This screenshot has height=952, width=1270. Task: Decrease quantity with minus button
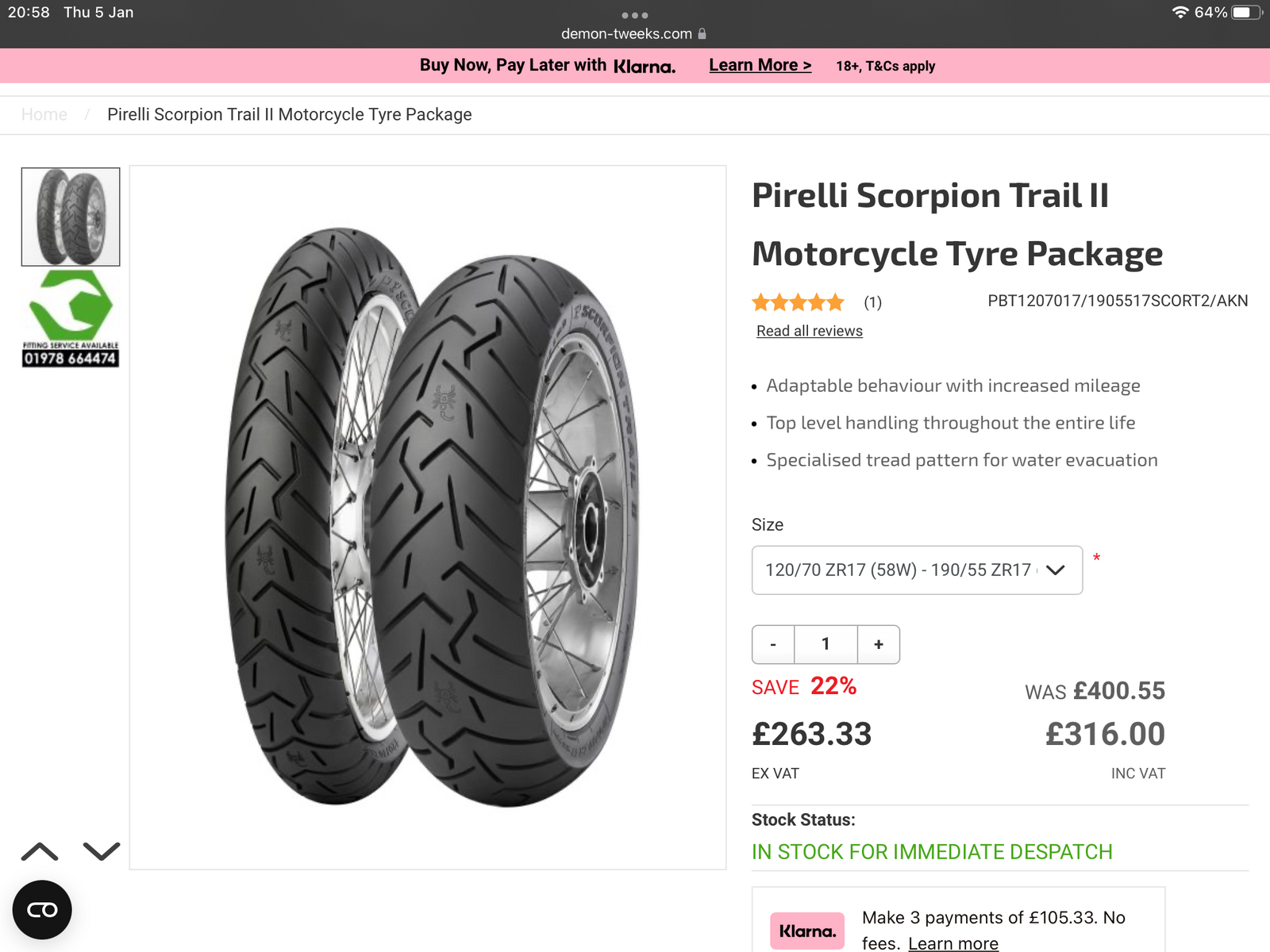773,644
